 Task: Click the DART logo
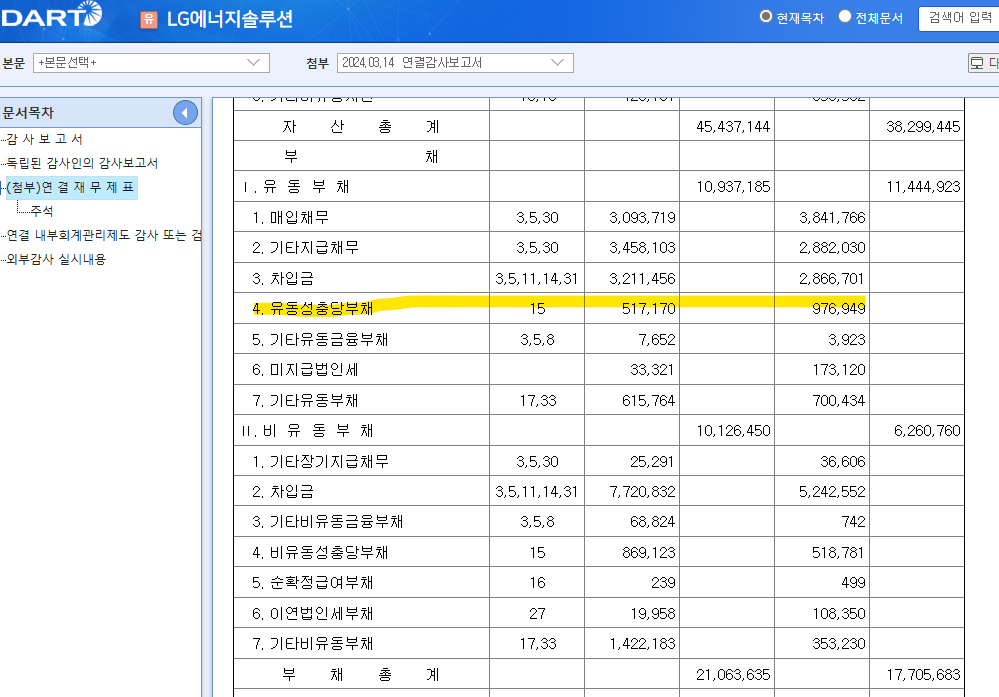point(50,15)
